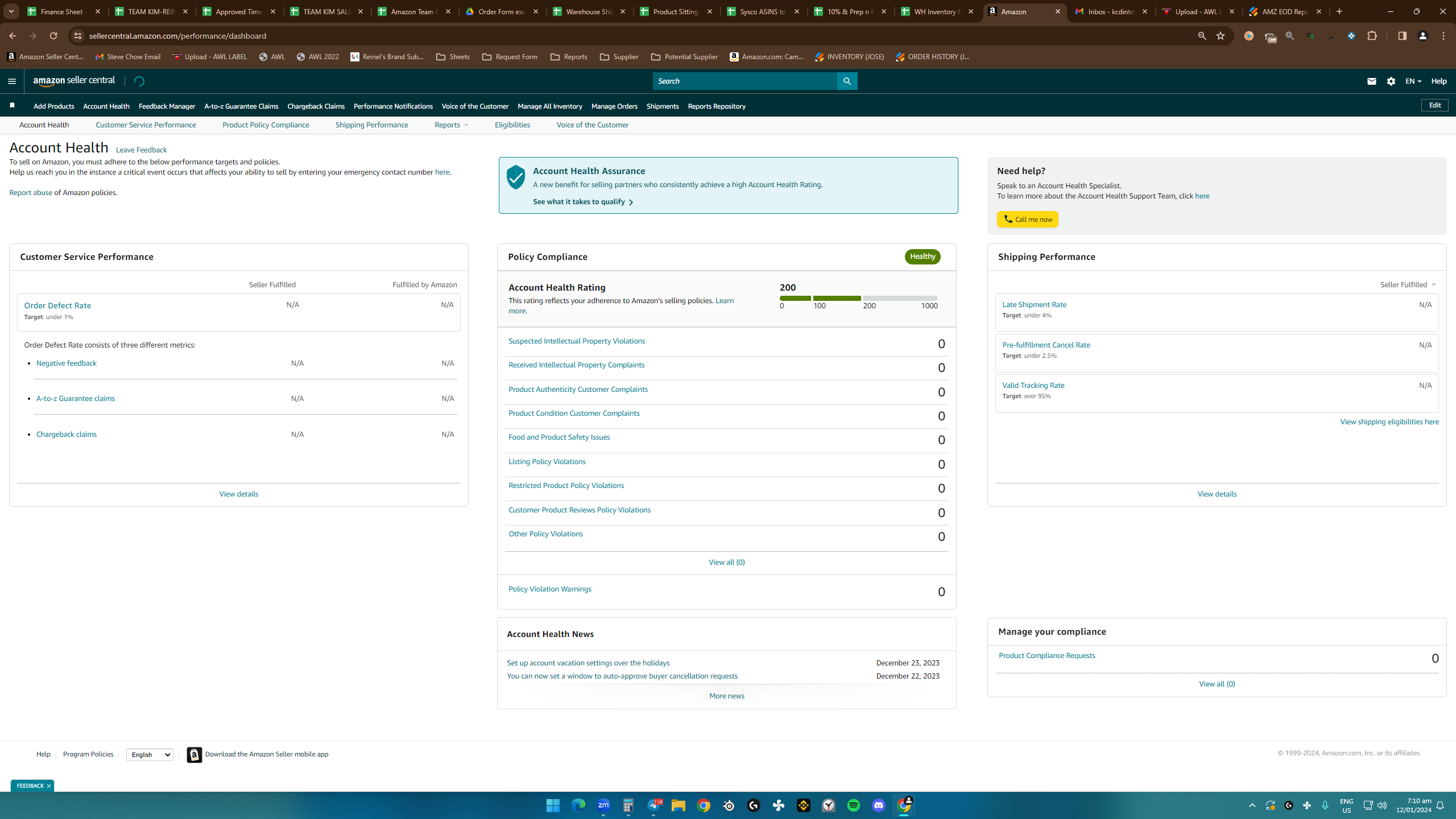Open the Order Defect Rate link

tap(57, 305)
